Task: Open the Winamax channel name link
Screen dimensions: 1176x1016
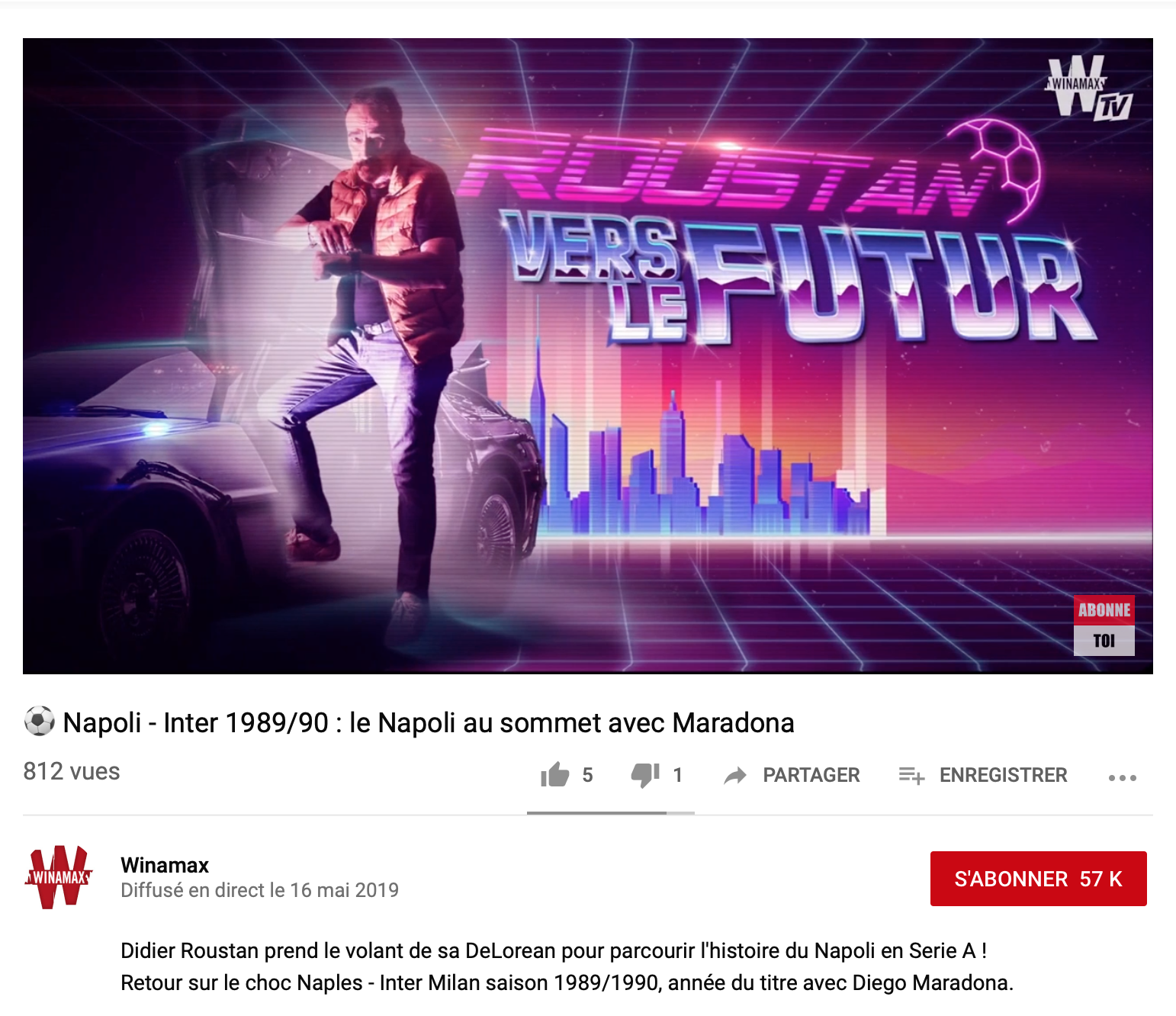Action: [165, 865]
